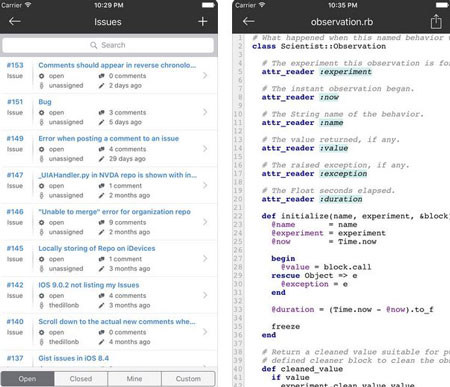Open 'Scroll down to the actual new comments' issue
Image resolution: width=450 pixels, height=387 pixels.
click(x=117, y=322)
